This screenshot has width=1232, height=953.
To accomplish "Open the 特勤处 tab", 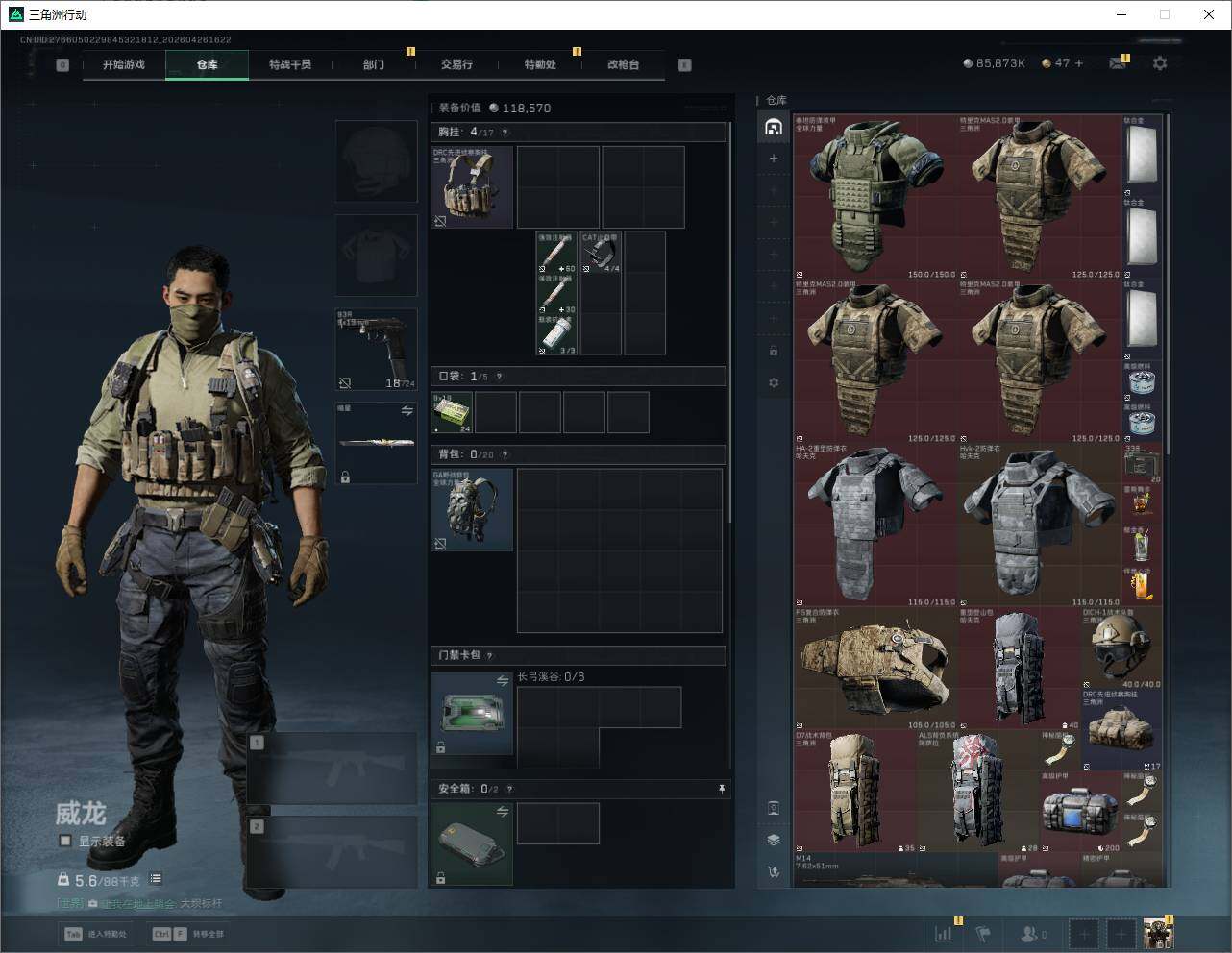I will click(x=540, y=64).
